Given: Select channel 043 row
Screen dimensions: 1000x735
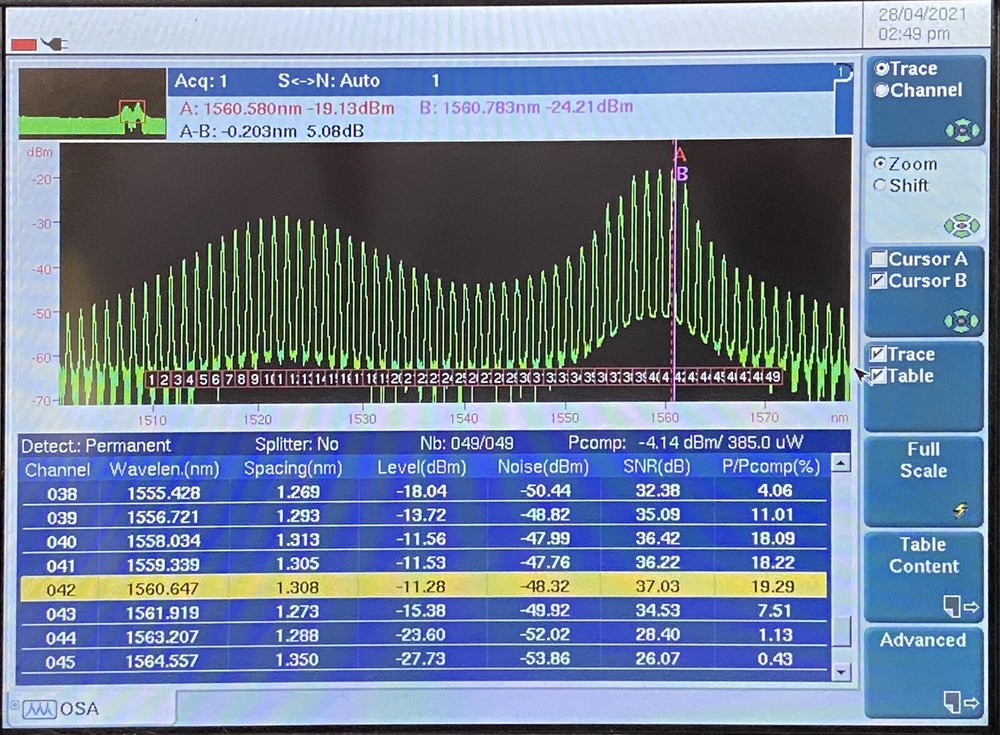Looking at the screenshot, I should (424, 612).
